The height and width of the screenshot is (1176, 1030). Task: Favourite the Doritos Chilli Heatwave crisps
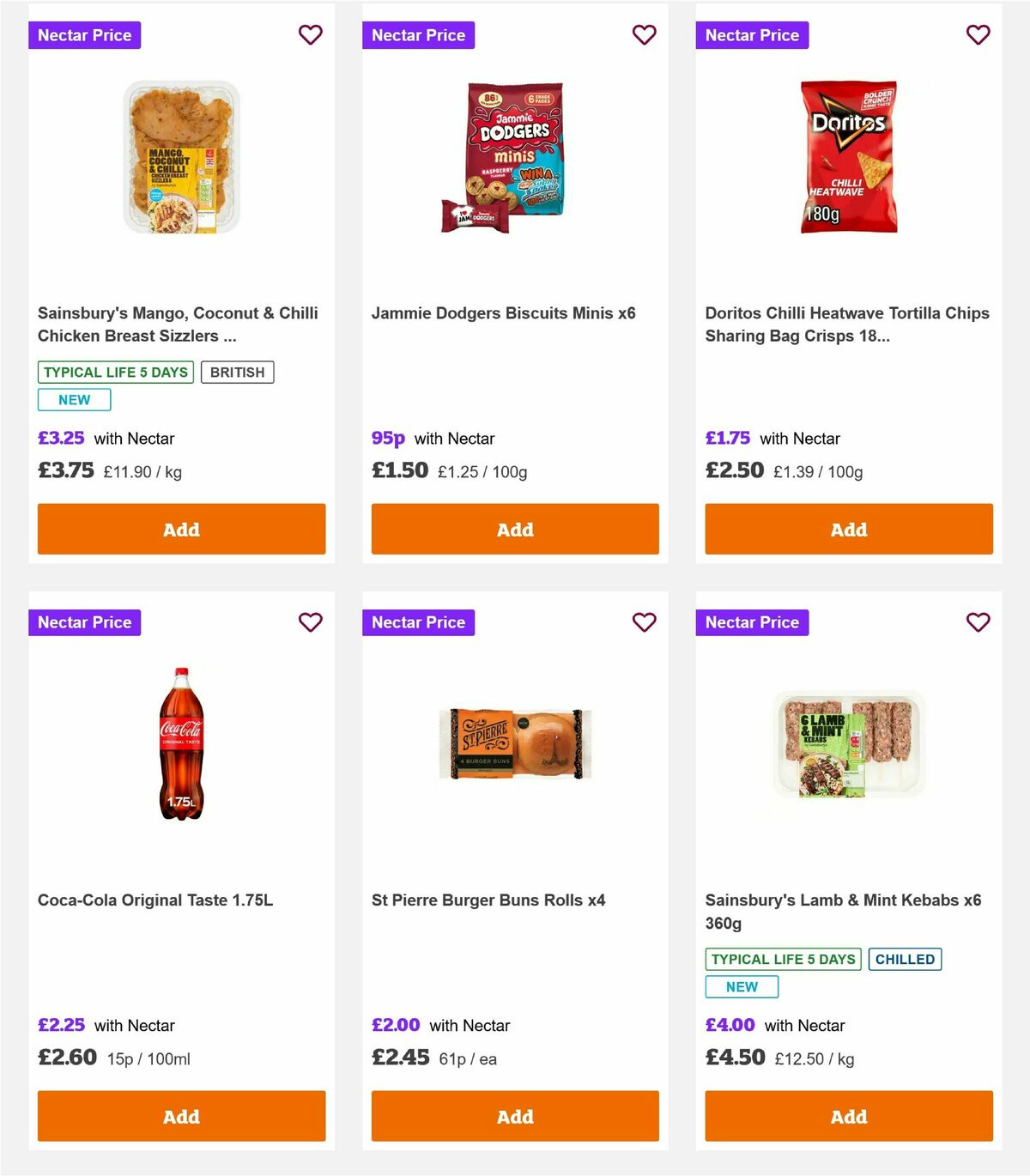pos(978,35)
